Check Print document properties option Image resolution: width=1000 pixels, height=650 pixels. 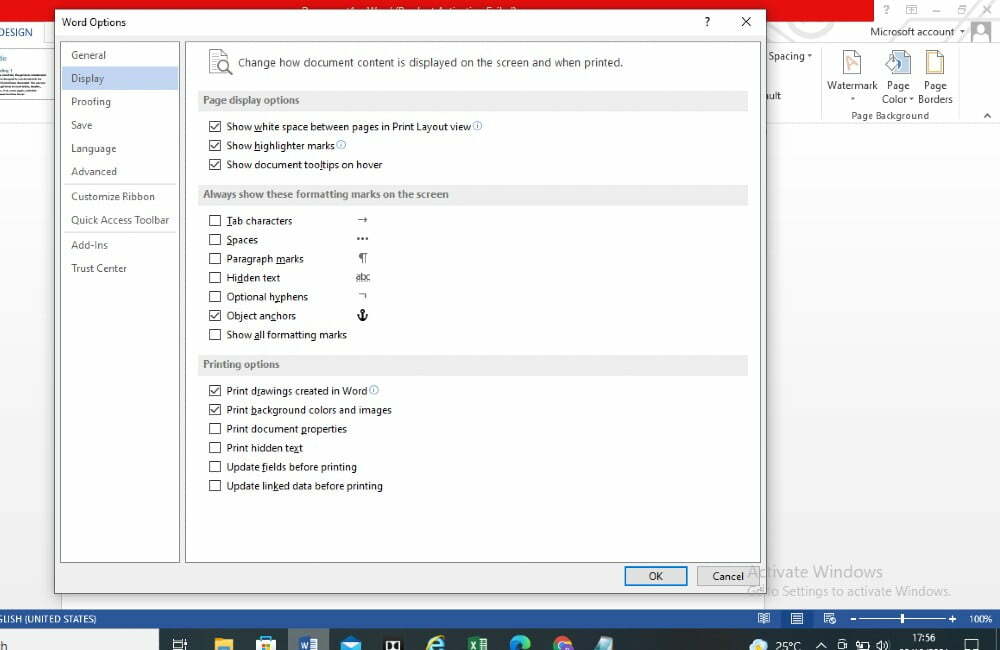[215, 428]
